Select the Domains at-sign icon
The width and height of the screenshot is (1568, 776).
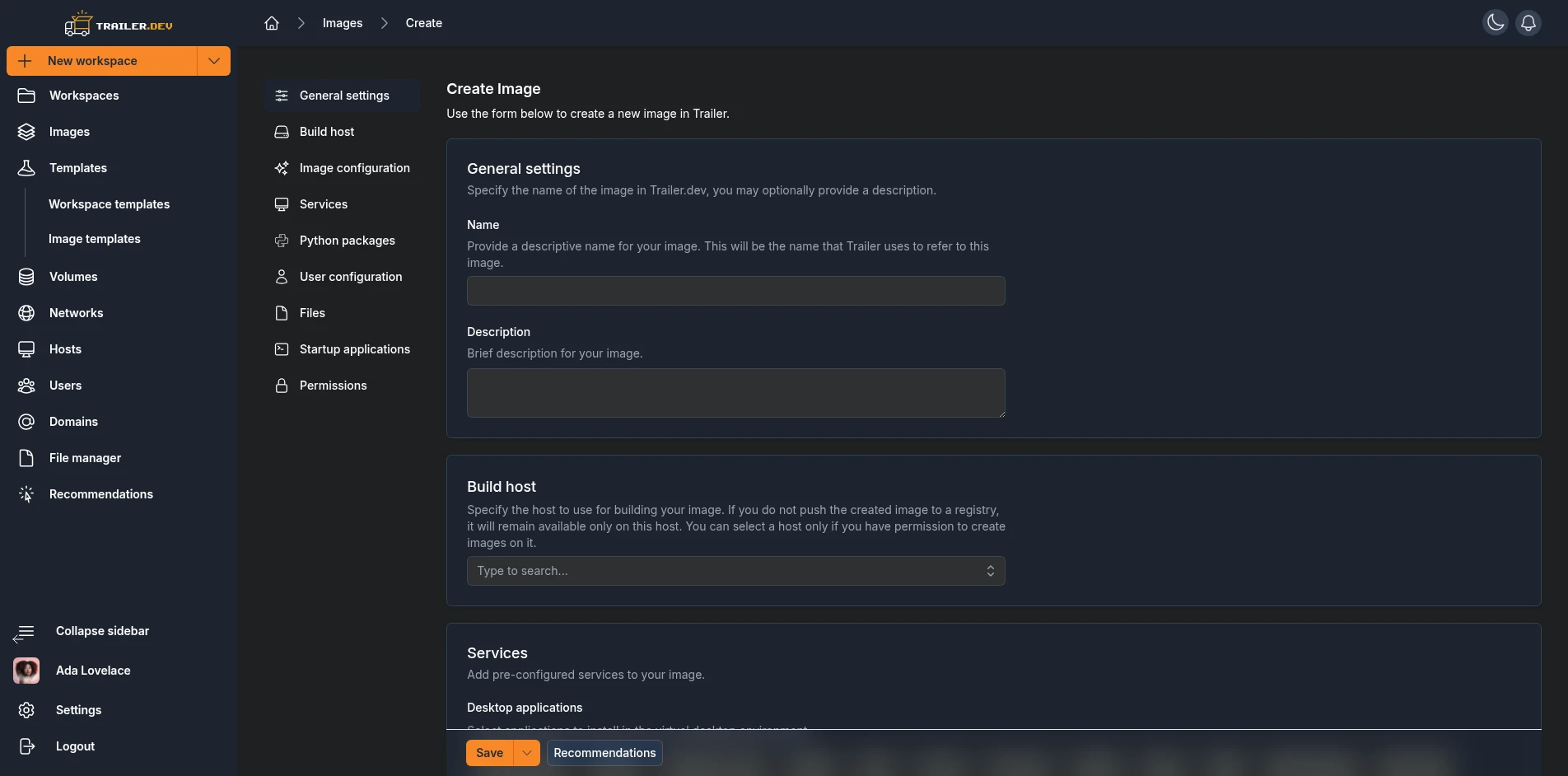[26, 422]
